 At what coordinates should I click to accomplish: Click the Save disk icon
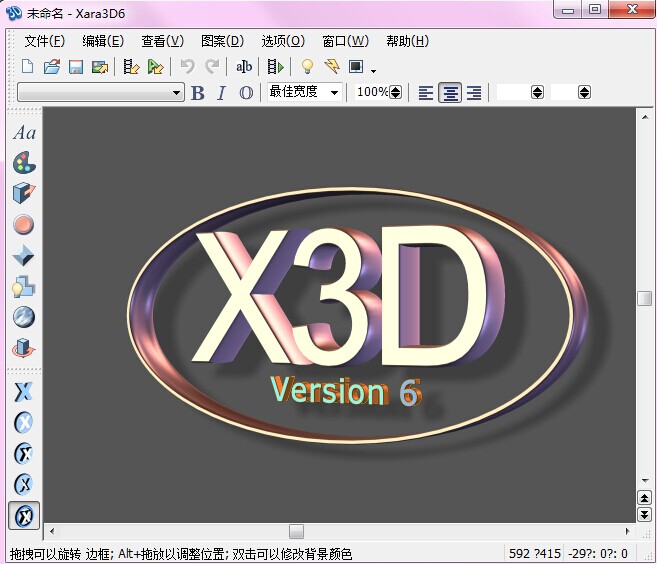pyautogui.click(x=76, y=67)
